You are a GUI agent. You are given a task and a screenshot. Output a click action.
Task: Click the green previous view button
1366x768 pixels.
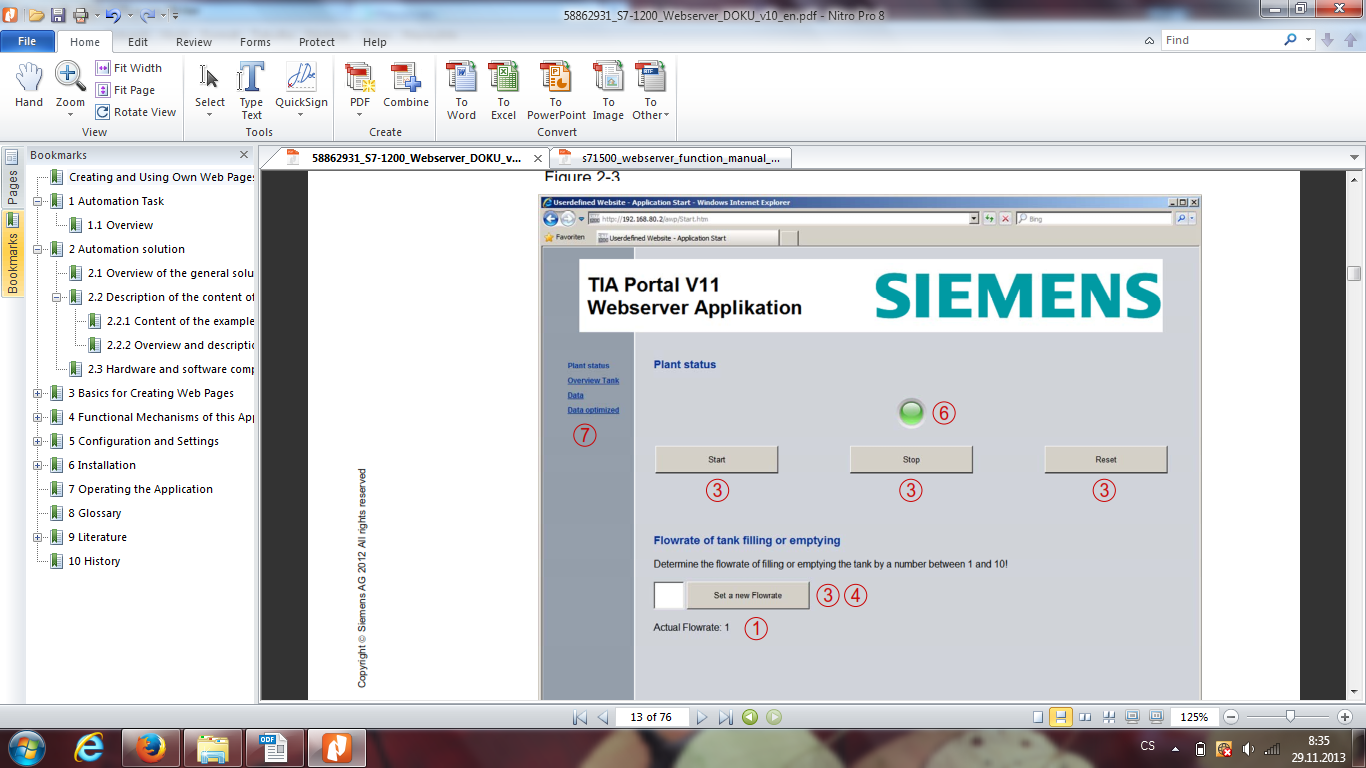(x=750, y=717)
